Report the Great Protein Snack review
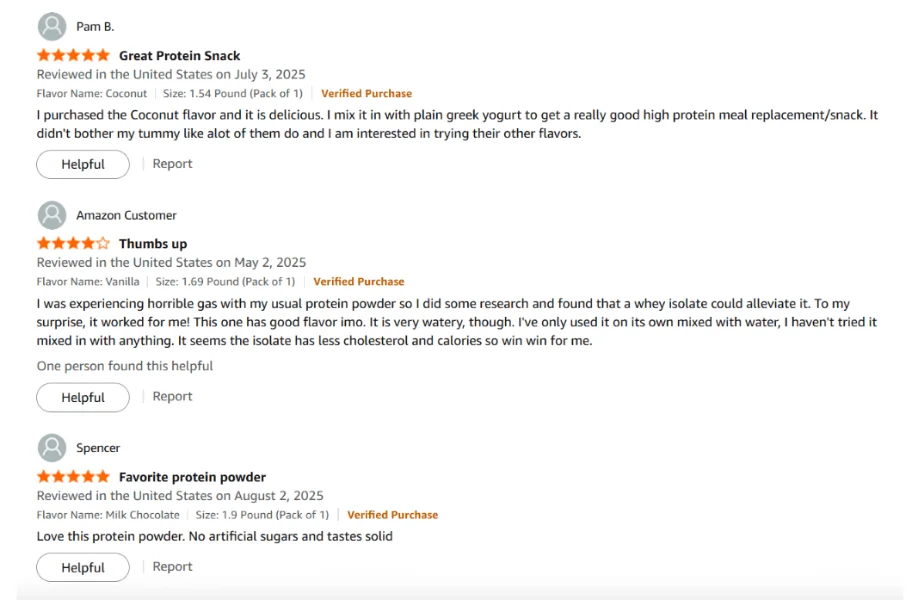 click(x=172, y=163)
